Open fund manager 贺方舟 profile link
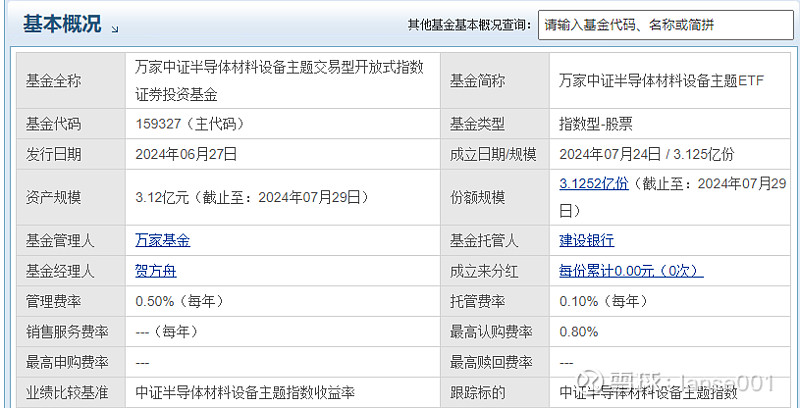The width and height of the screenshot is (800, 408). click(x=156, y=271)
